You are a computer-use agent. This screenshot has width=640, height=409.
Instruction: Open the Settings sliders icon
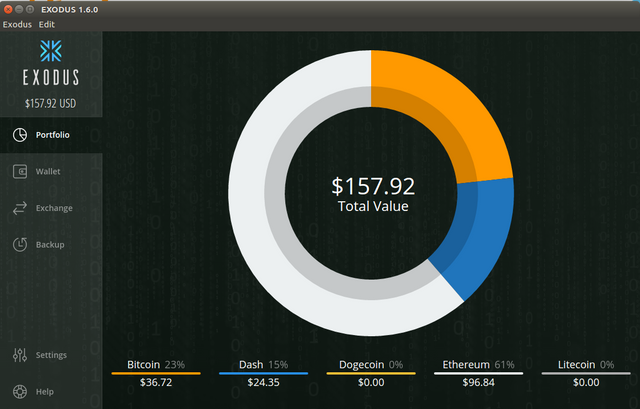20,355
